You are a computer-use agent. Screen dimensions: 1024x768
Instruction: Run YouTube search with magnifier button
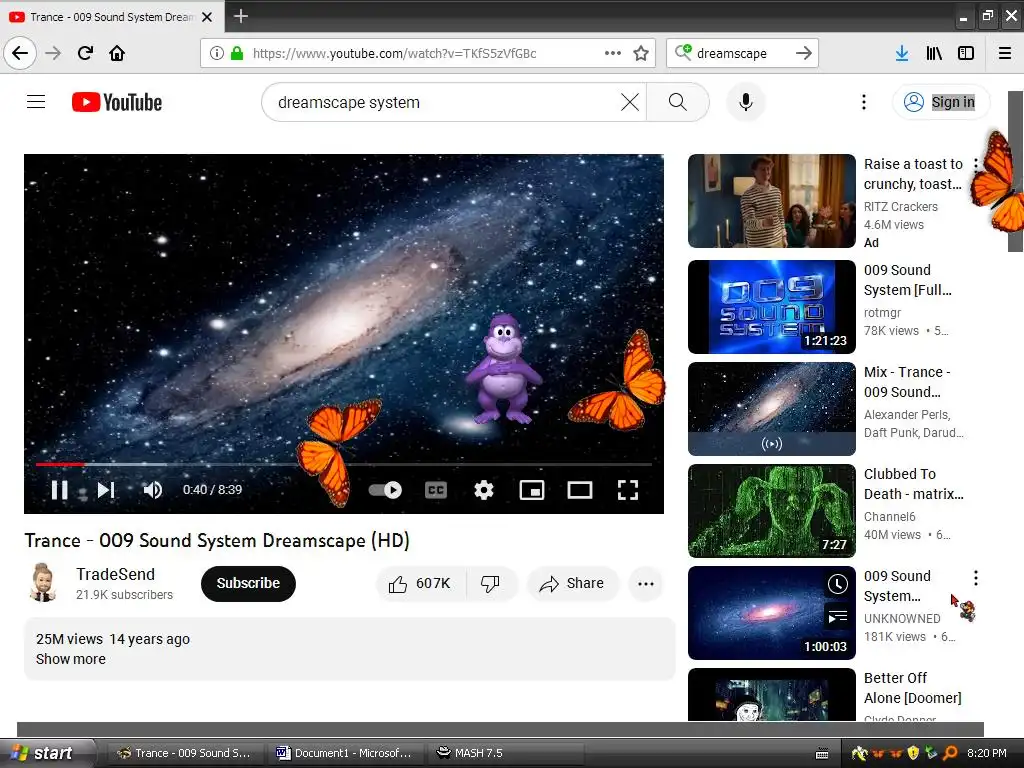pyautogui.click(x=677, y=102)
